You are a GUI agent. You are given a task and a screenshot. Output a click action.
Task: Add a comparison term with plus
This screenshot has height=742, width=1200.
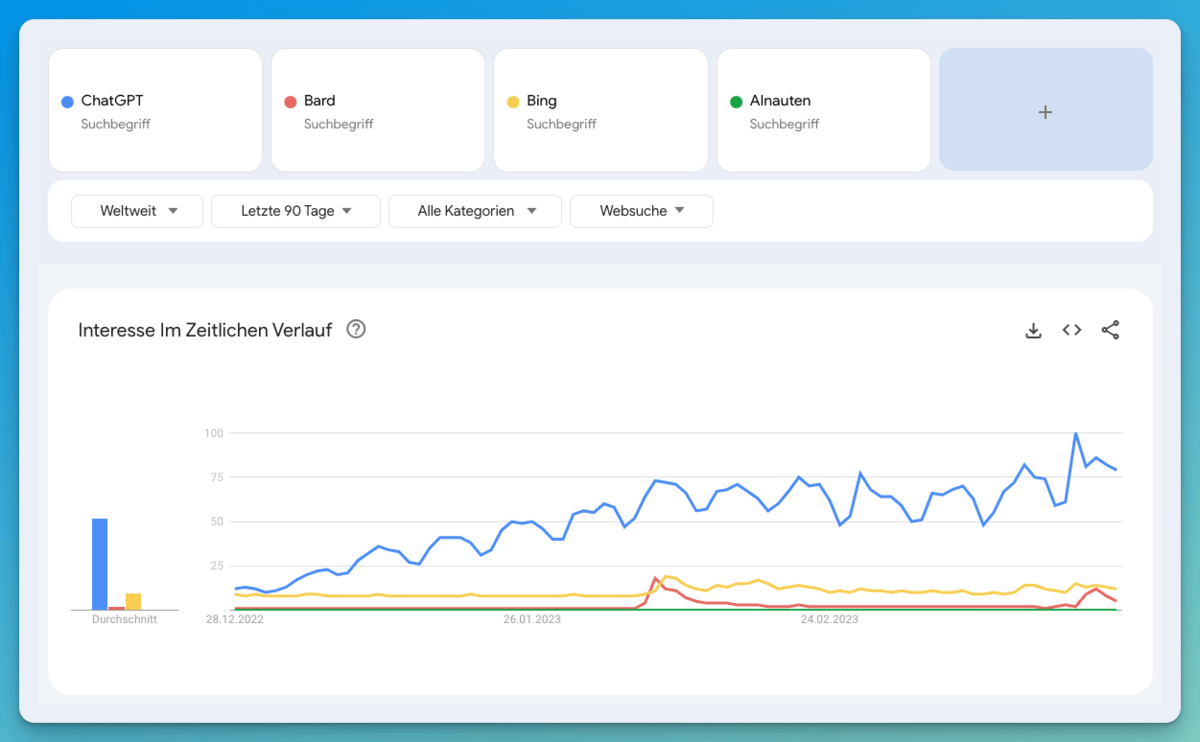coord(1045,112)
